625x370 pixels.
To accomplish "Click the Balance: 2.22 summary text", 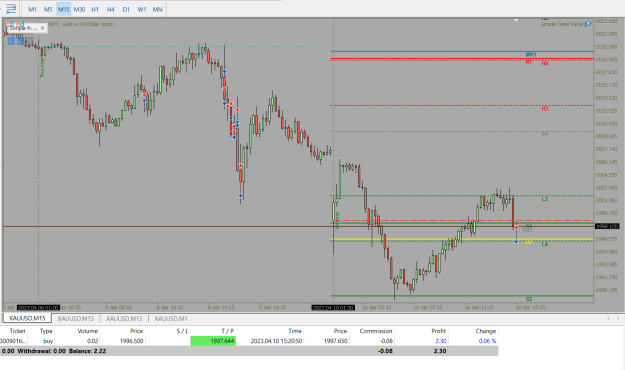I will [x=87, y=351].
